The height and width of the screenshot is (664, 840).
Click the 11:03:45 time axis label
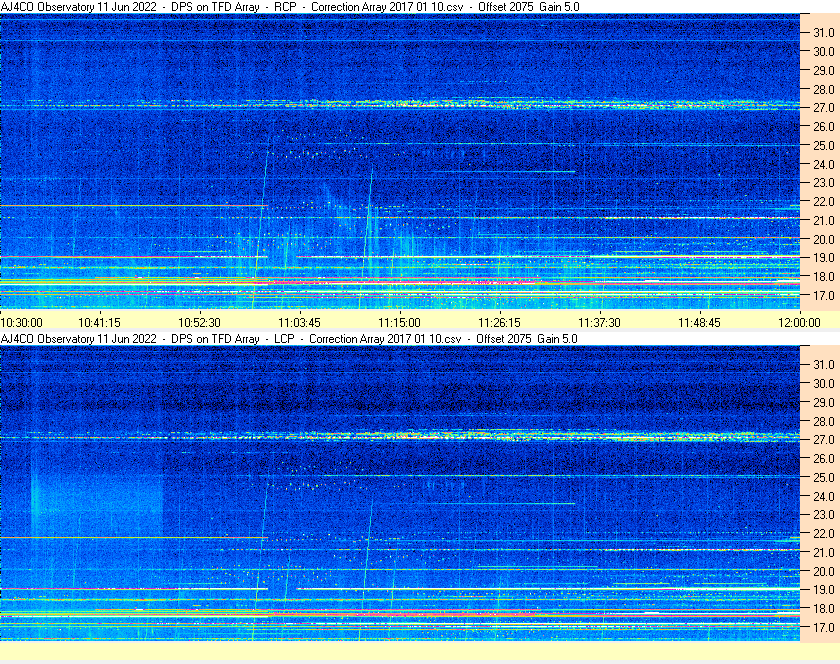pos(299,323)
